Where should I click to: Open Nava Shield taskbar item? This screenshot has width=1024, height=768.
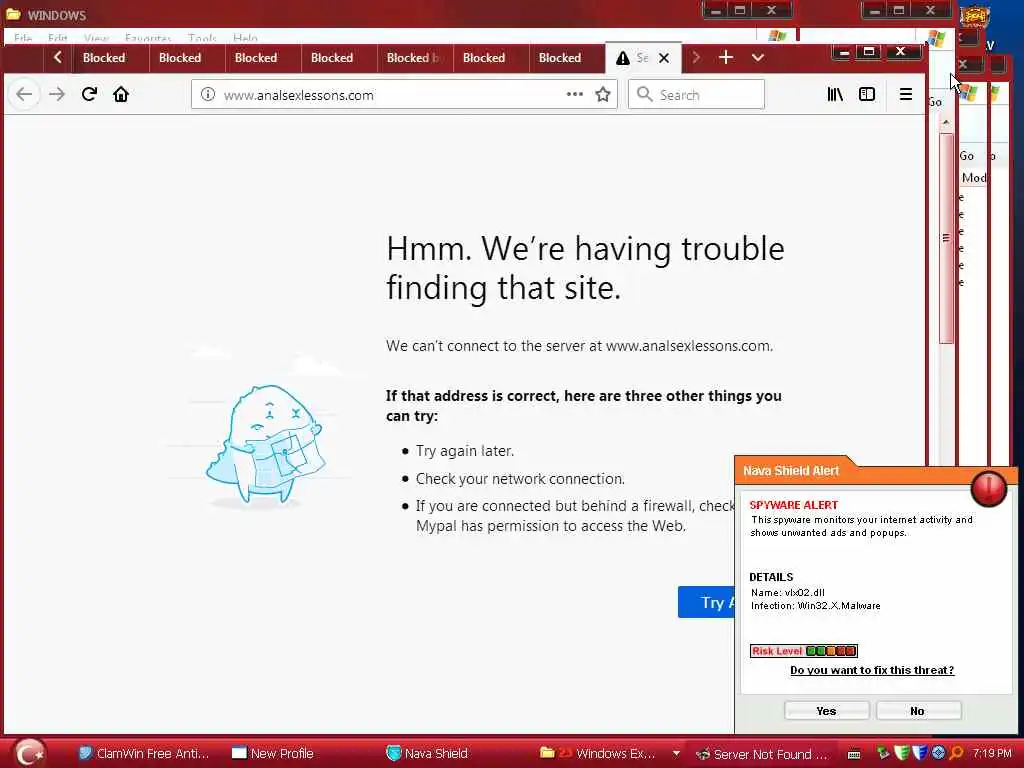tap(428, 753)
